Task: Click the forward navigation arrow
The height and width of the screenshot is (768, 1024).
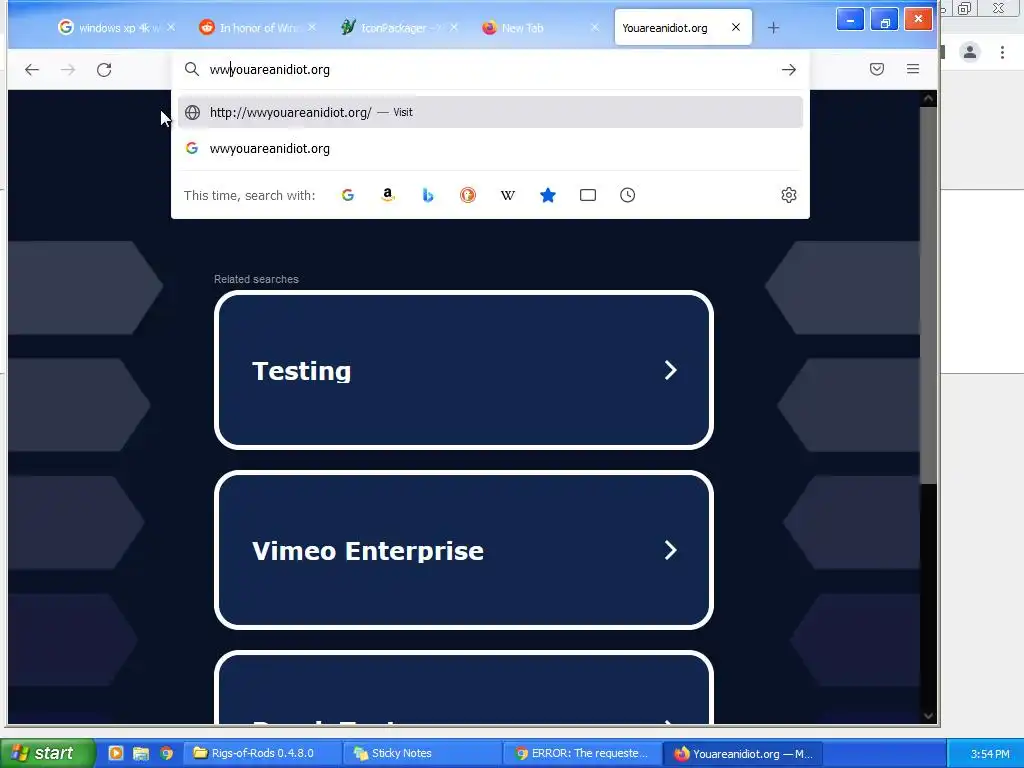Action: coord(68,69)
